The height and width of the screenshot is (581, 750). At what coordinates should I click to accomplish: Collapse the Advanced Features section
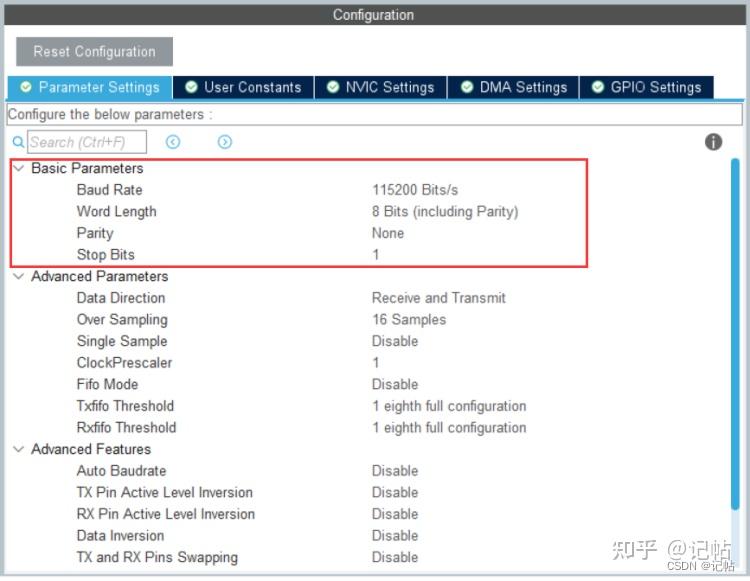(19, 449)
